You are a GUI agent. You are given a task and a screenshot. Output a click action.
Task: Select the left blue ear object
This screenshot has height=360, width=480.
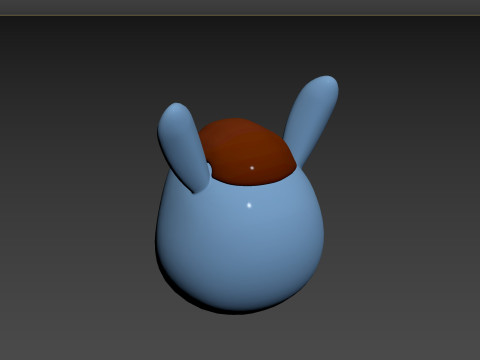pos(183,147)
